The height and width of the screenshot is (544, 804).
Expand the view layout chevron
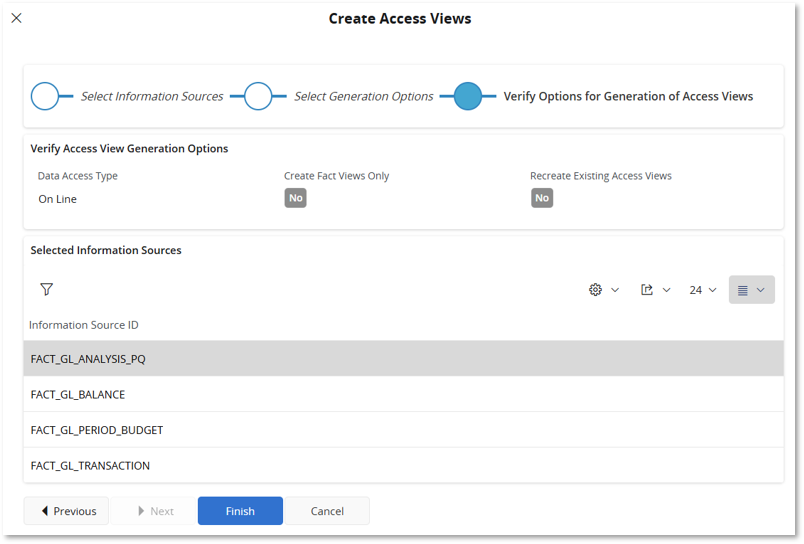761,290
